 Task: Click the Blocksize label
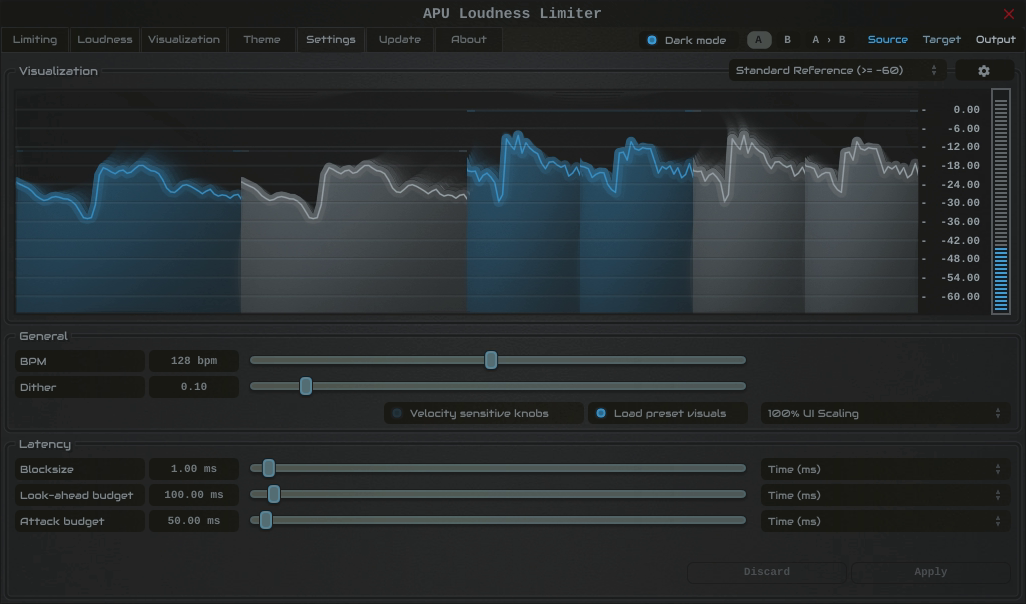(80, 469)
